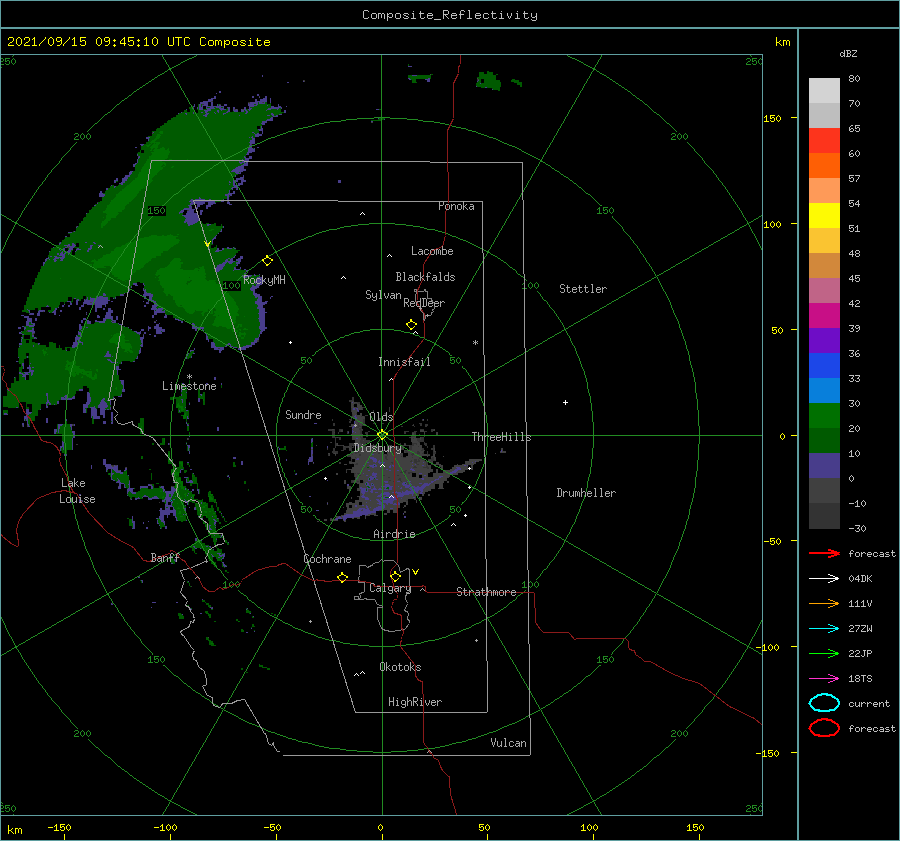Viewport: 900px width, 841px height.
Task: Click the Didsbury town label
Action: [378, 448]
